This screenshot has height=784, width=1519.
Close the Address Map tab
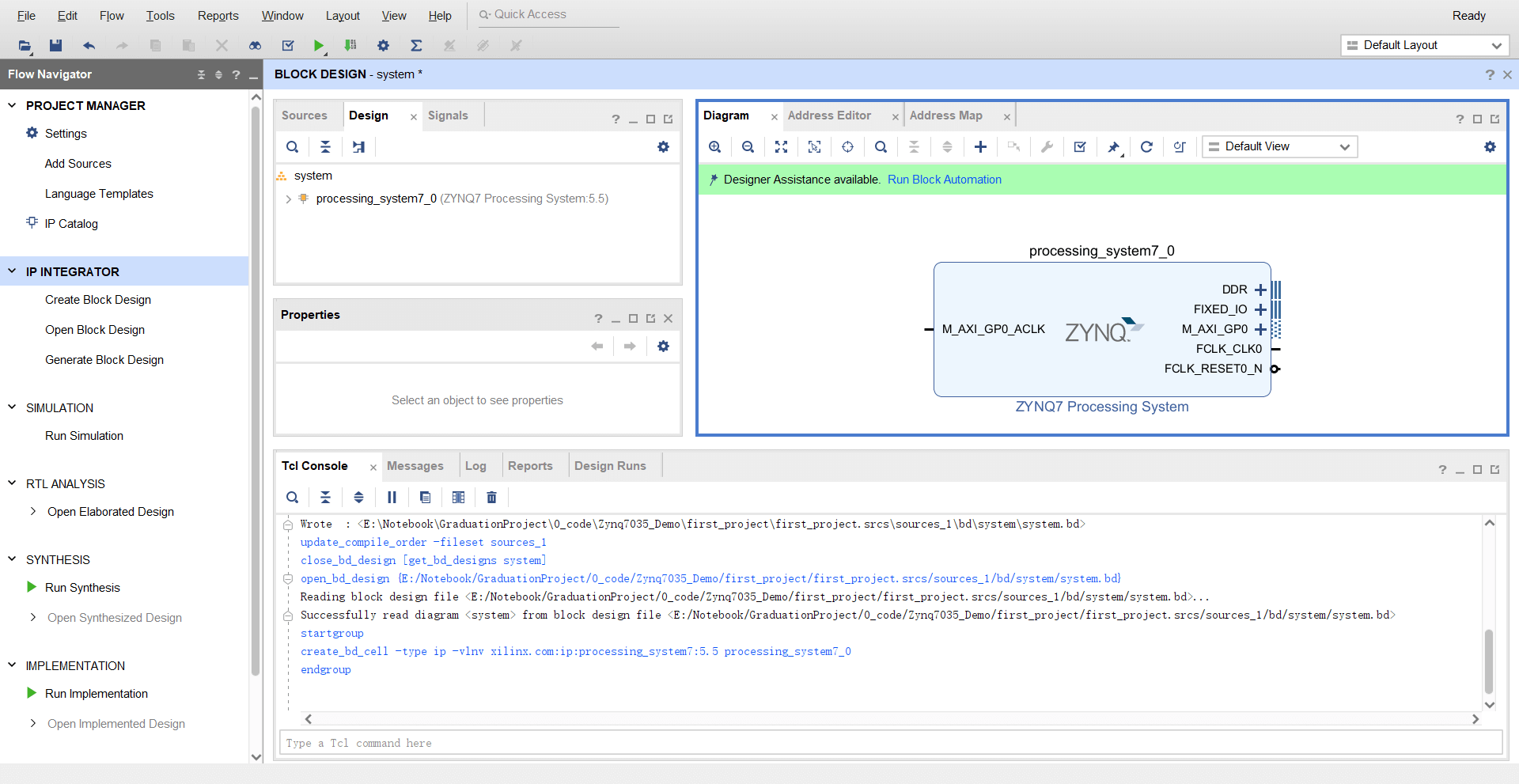click(1006, 117)
